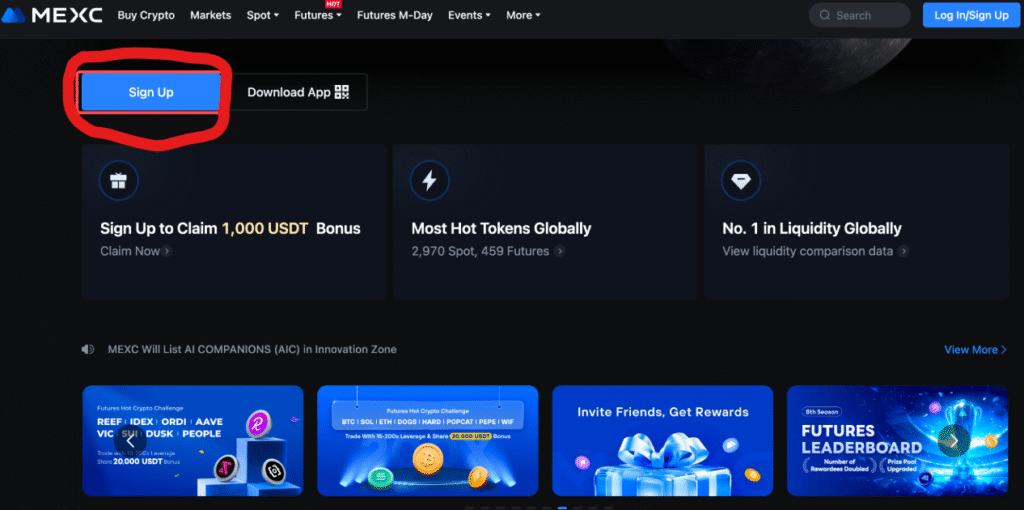Open the Buy Crypto menu item

146,15
